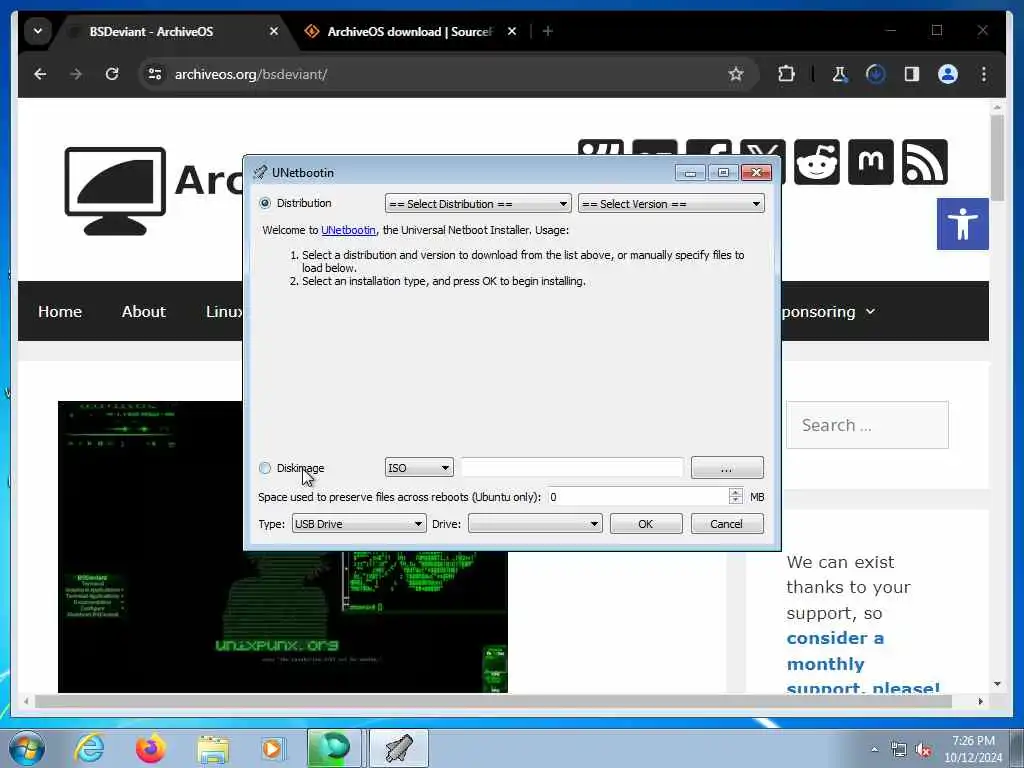Bookmark this page with star icon
Image resolution: width=1024 pixels, height=768 pixels.
click(x=736, y=74)
